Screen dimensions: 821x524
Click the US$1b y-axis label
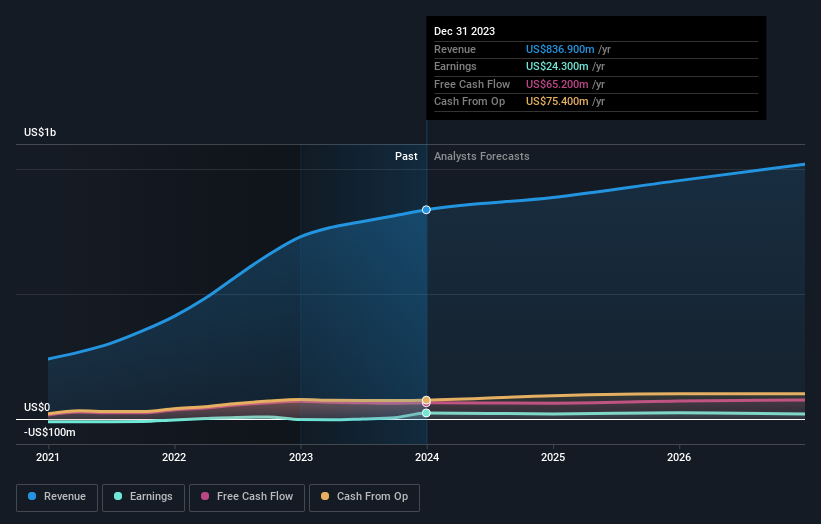[x=40, y=132]
